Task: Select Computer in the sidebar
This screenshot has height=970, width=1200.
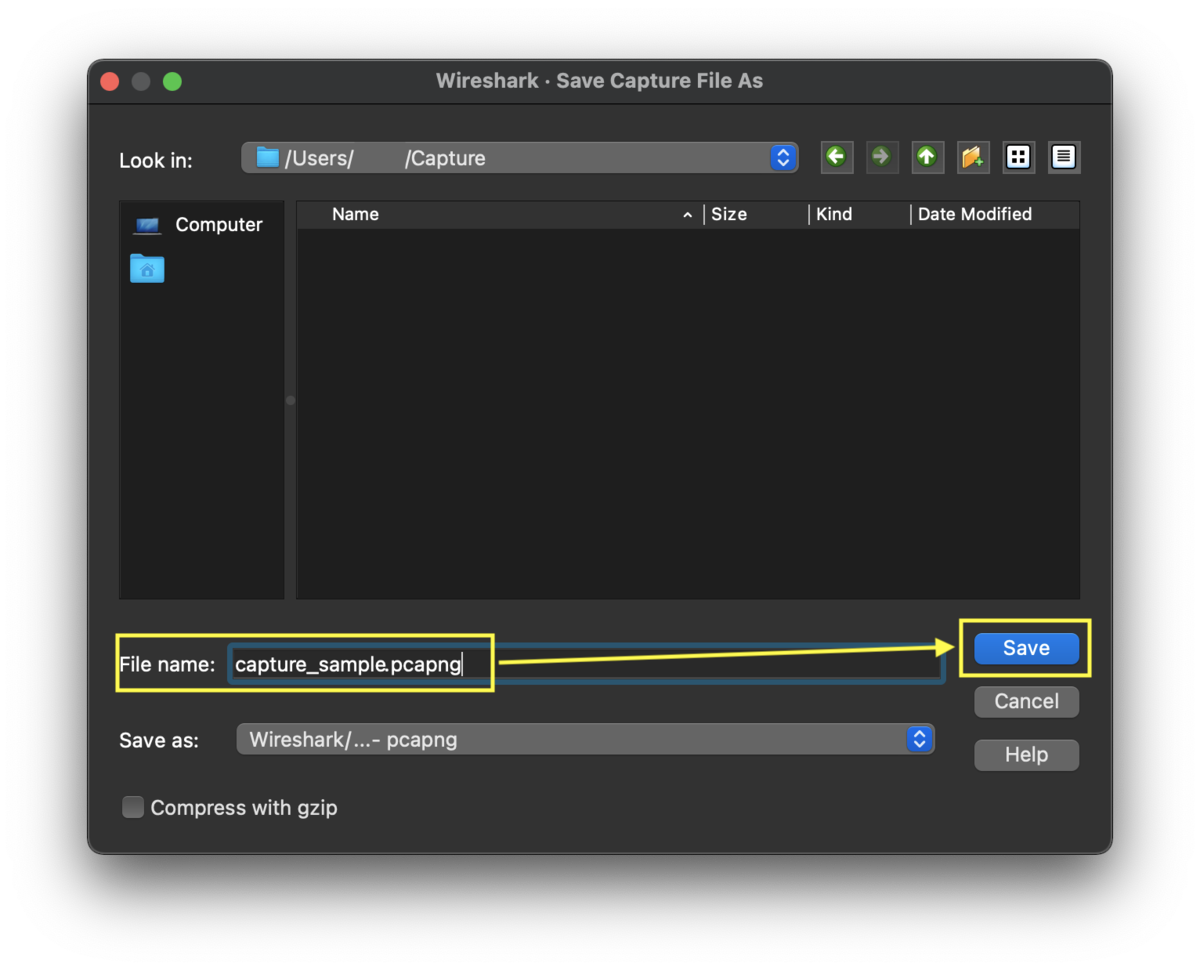Action: pos(200,225)
